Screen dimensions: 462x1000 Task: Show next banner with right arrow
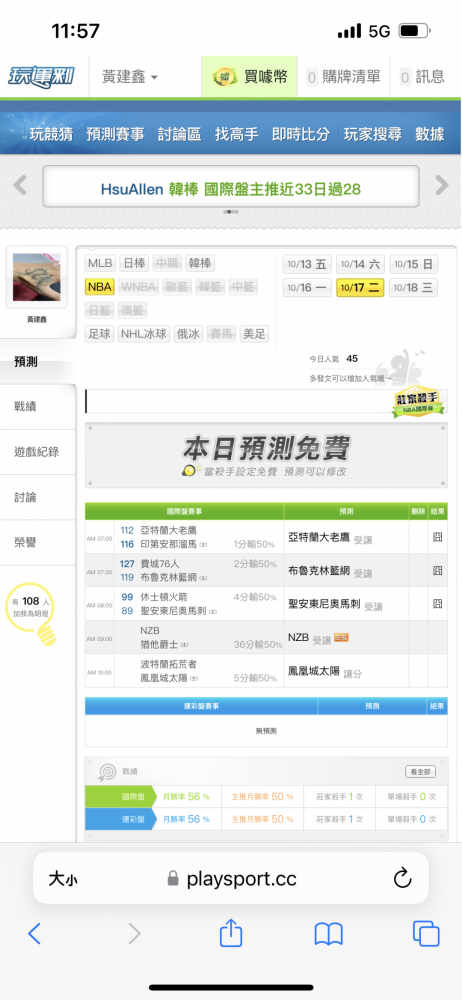click(442, 186)
